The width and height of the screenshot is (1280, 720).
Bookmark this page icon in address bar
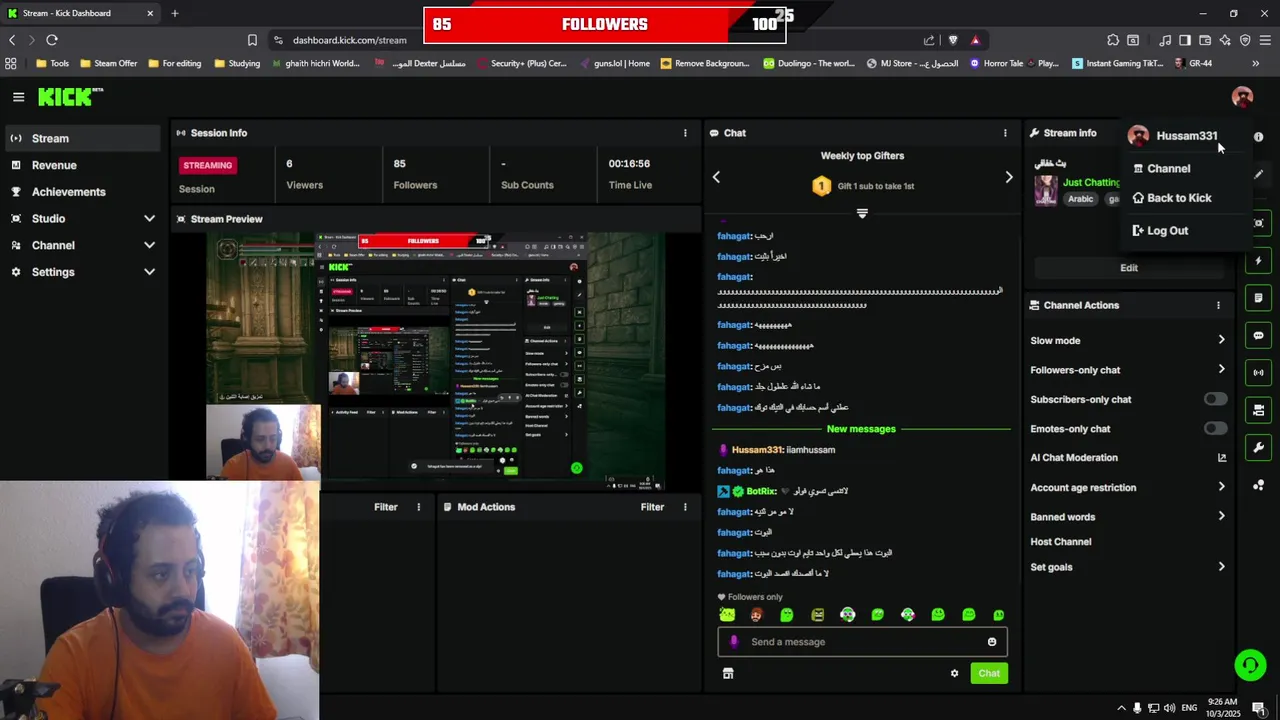click(252, 40)
